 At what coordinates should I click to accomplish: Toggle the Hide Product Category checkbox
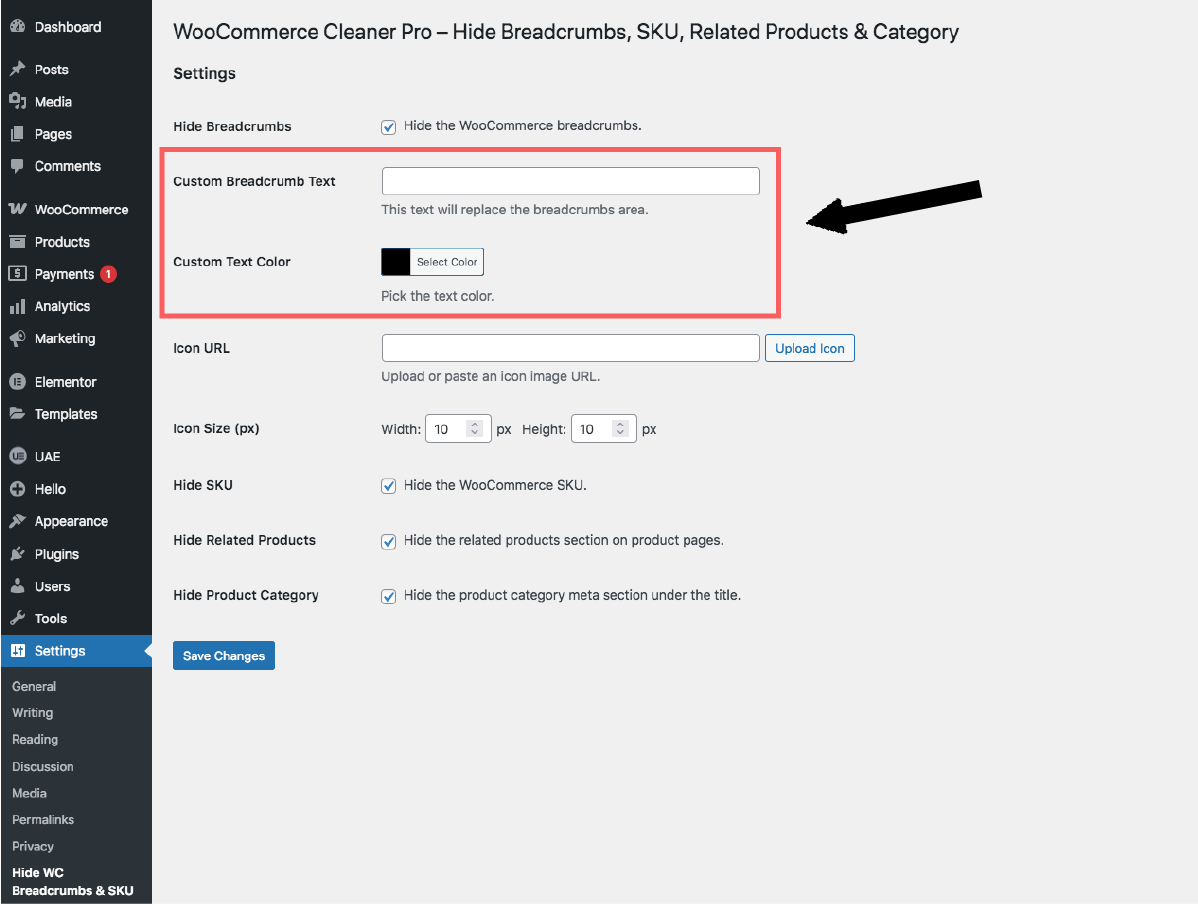pos(389,596)
